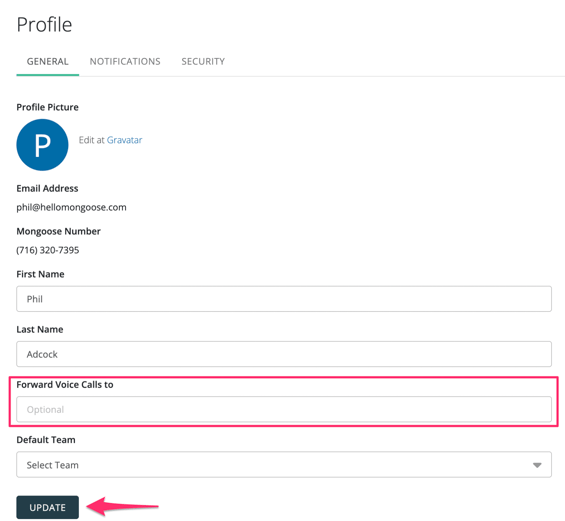Focus the First Name field containing Phil

tap(284, 299)
